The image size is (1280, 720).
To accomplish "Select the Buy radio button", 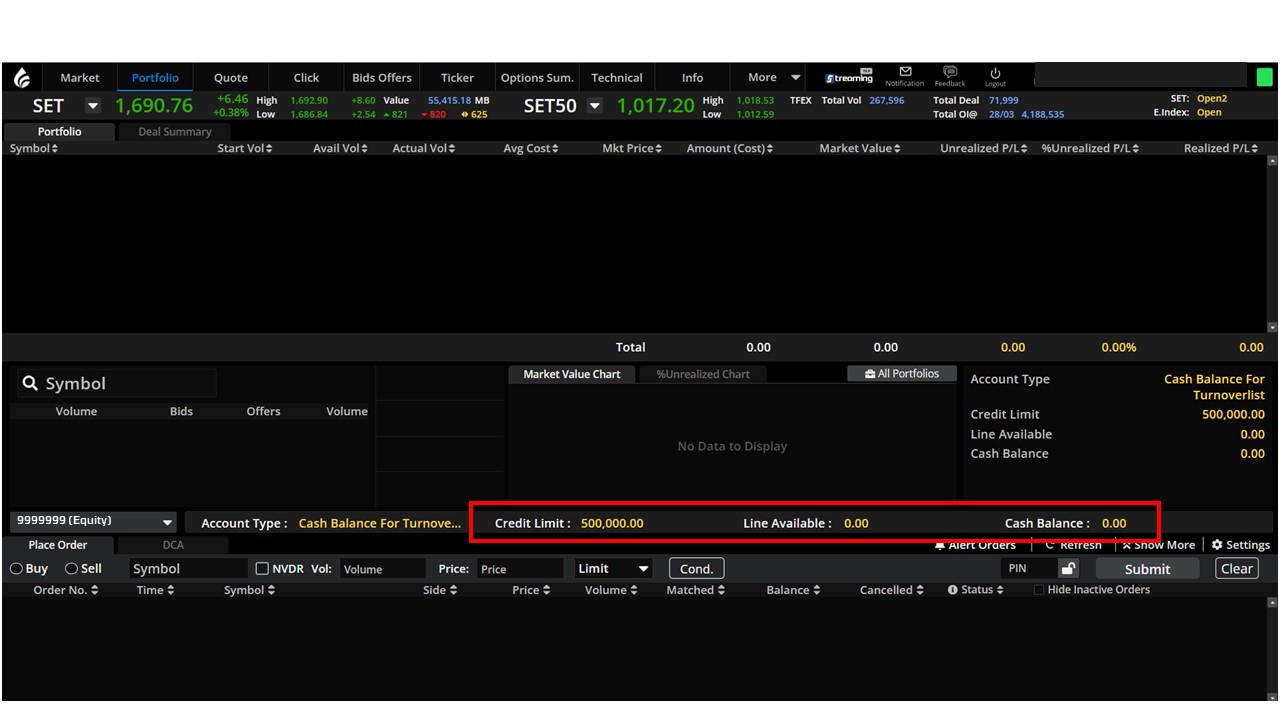I will (x=16, y=569).
